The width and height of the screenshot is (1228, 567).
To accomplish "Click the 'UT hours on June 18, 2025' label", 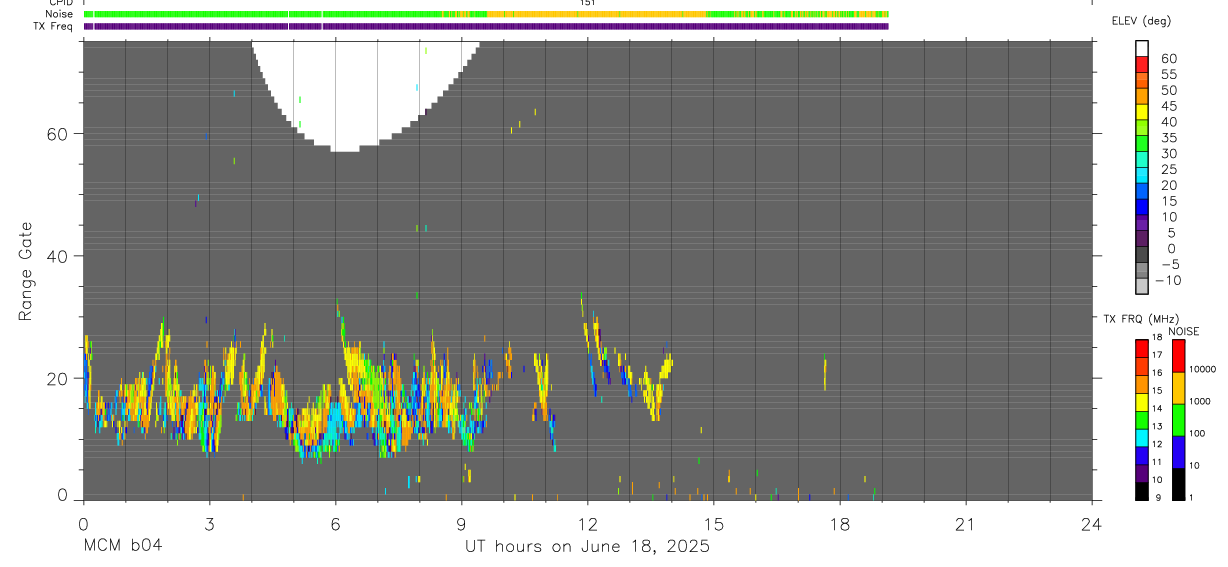I will (x=587, y=547).
